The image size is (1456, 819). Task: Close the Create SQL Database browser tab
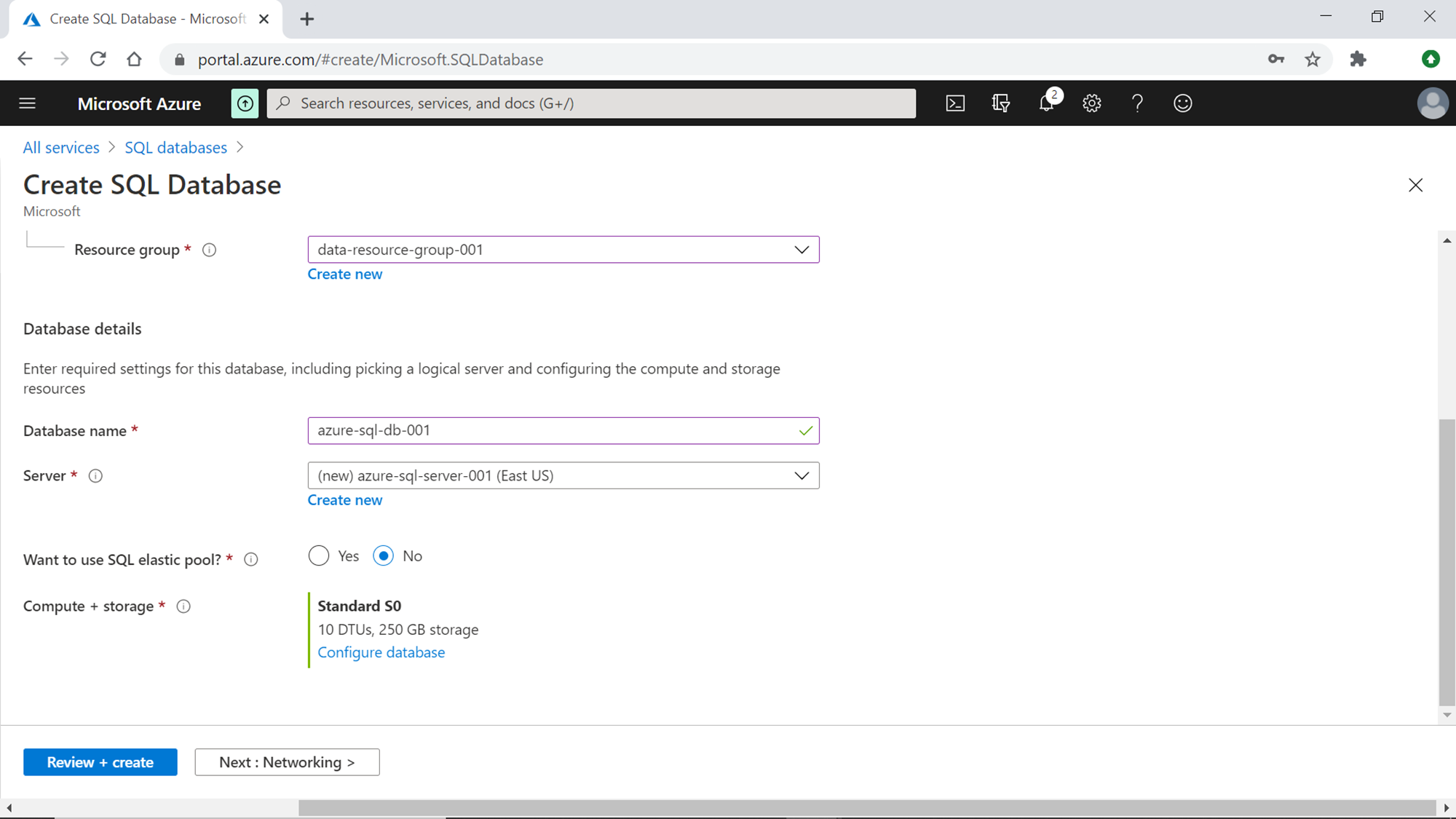(x=264, y=19)
